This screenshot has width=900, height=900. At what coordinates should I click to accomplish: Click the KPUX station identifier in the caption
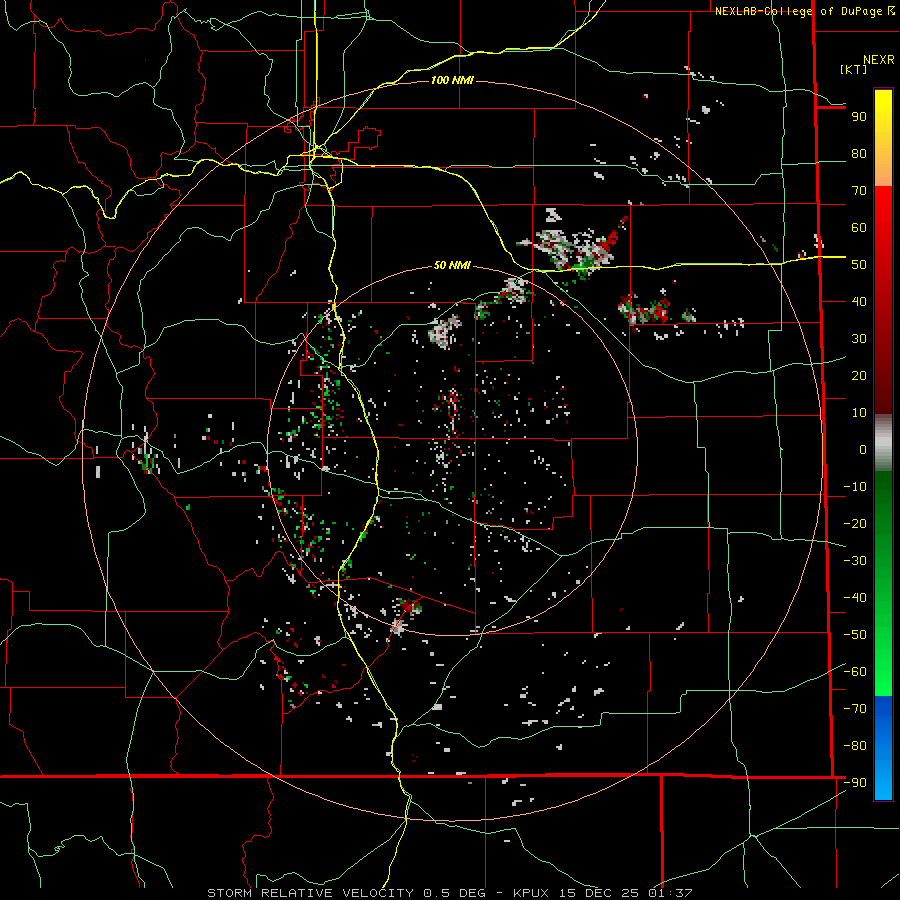(x=531, y=893)
